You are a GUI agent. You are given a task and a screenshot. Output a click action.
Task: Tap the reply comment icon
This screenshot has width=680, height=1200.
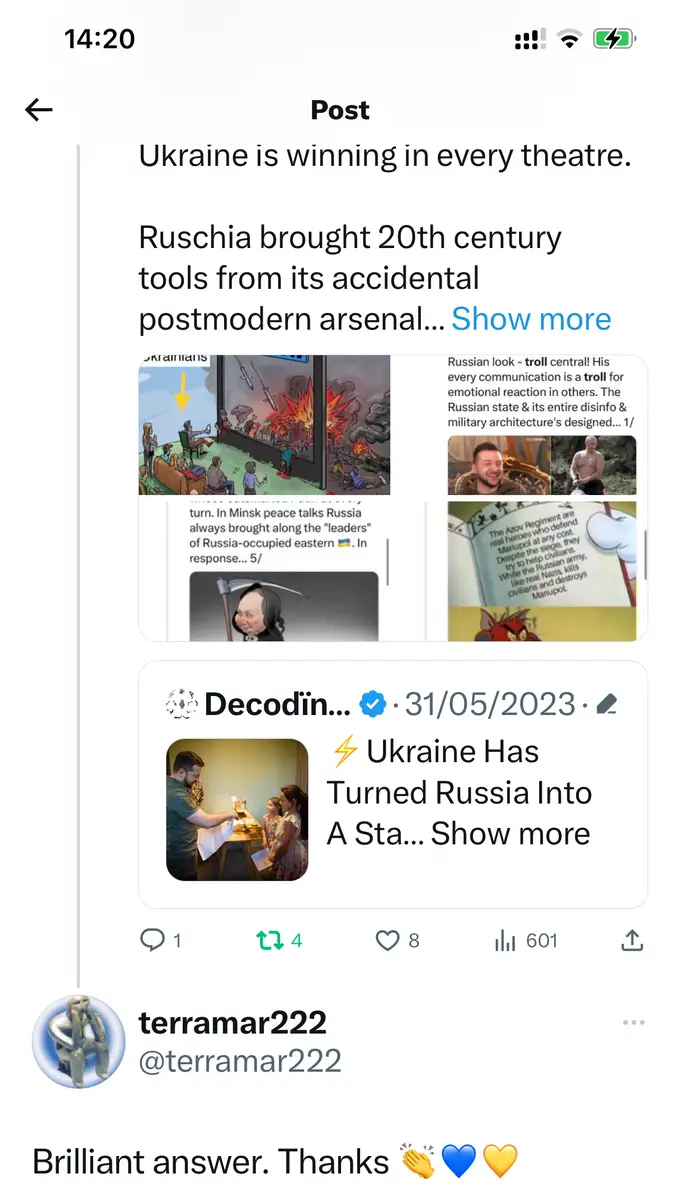click(152, 940)
